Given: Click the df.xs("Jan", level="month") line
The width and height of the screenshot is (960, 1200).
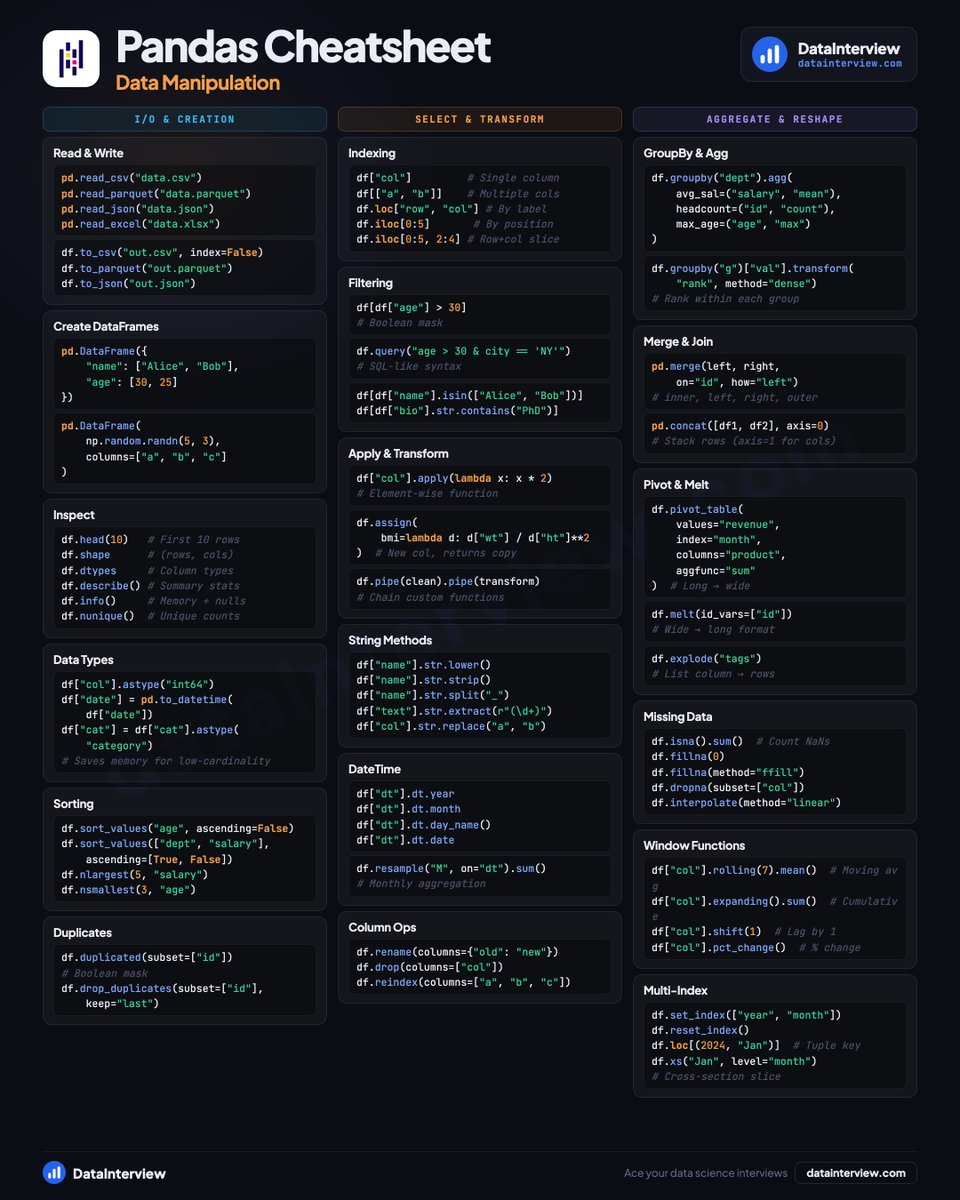Looking at the screenshot, I should (733, 1061).
